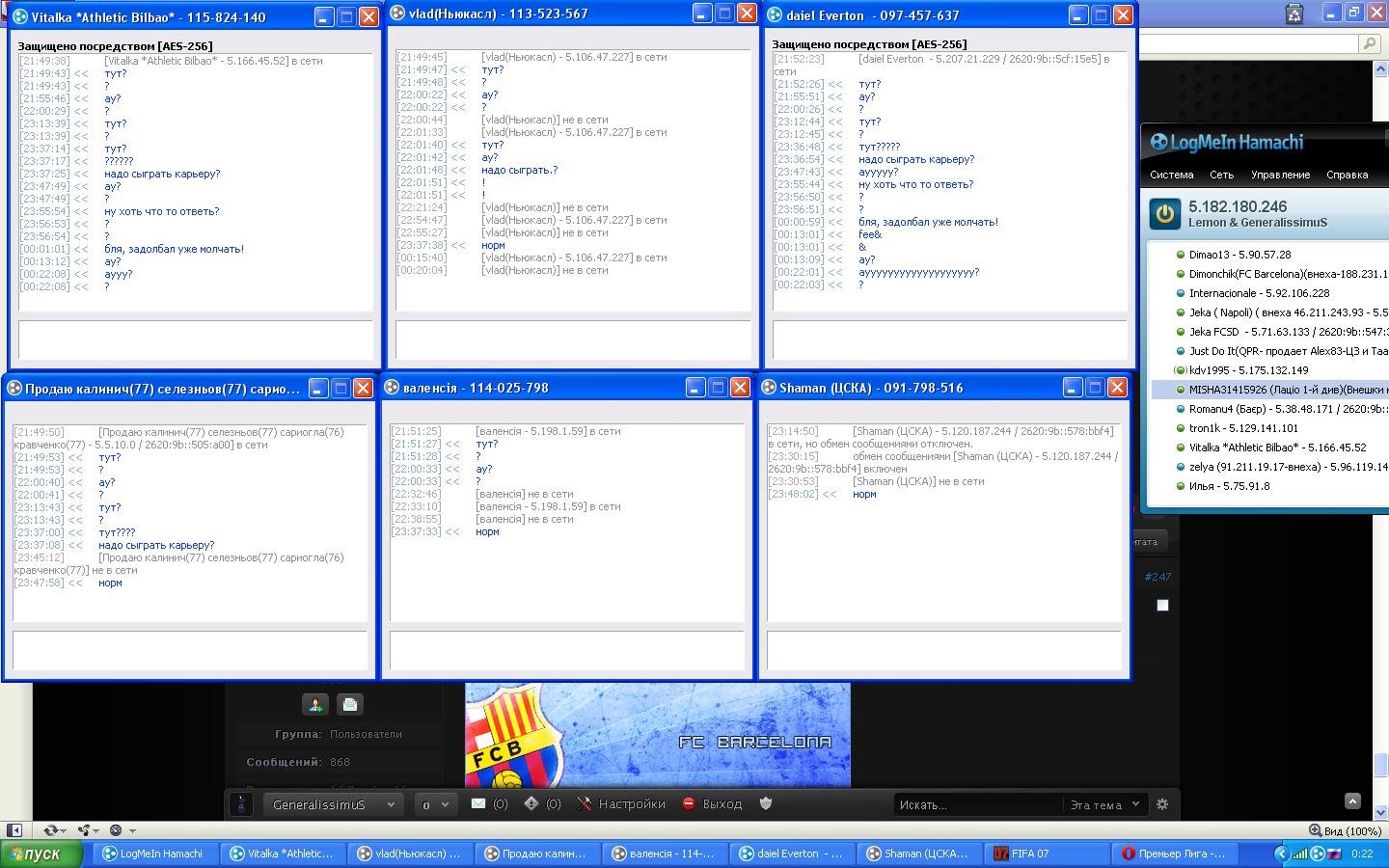
Task: Click the scroll-to-top arrow icon
Action: coord(1352,801)
